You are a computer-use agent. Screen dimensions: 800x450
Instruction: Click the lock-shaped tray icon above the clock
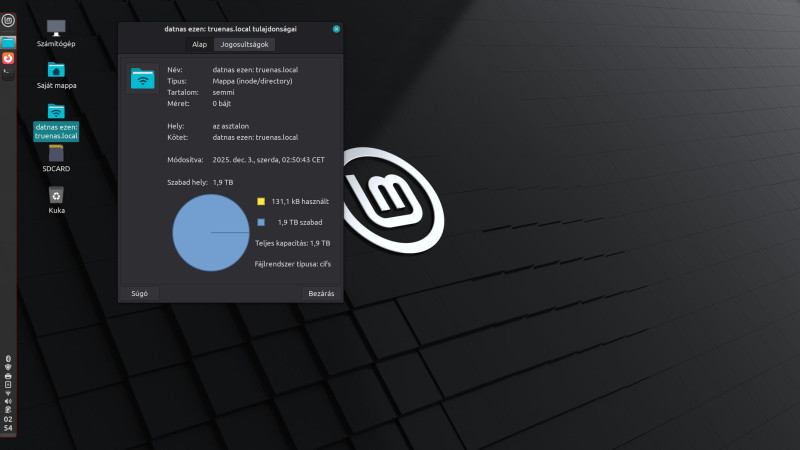(8, 410)
